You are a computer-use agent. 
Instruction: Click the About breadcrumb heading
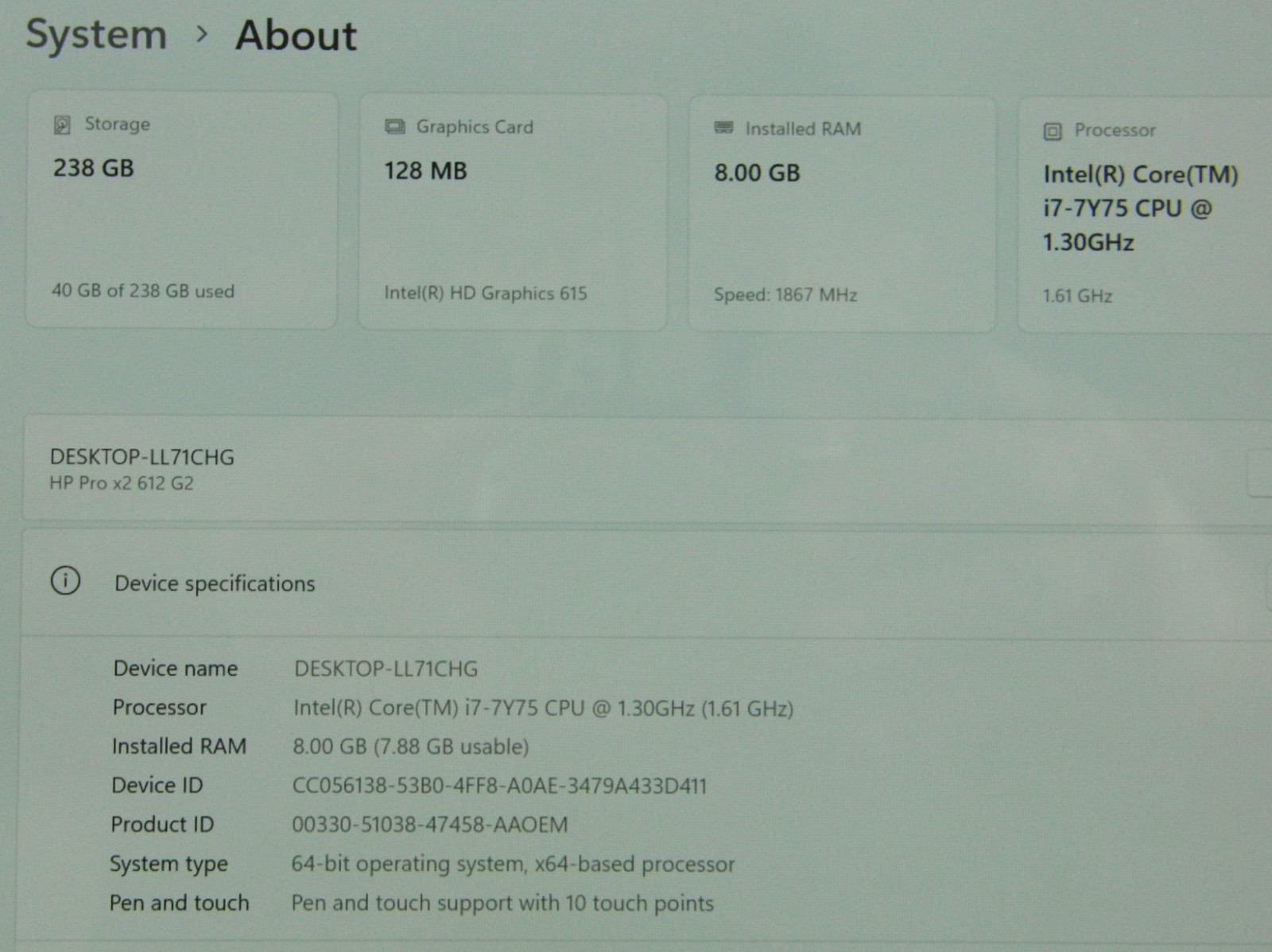point(296,36)
